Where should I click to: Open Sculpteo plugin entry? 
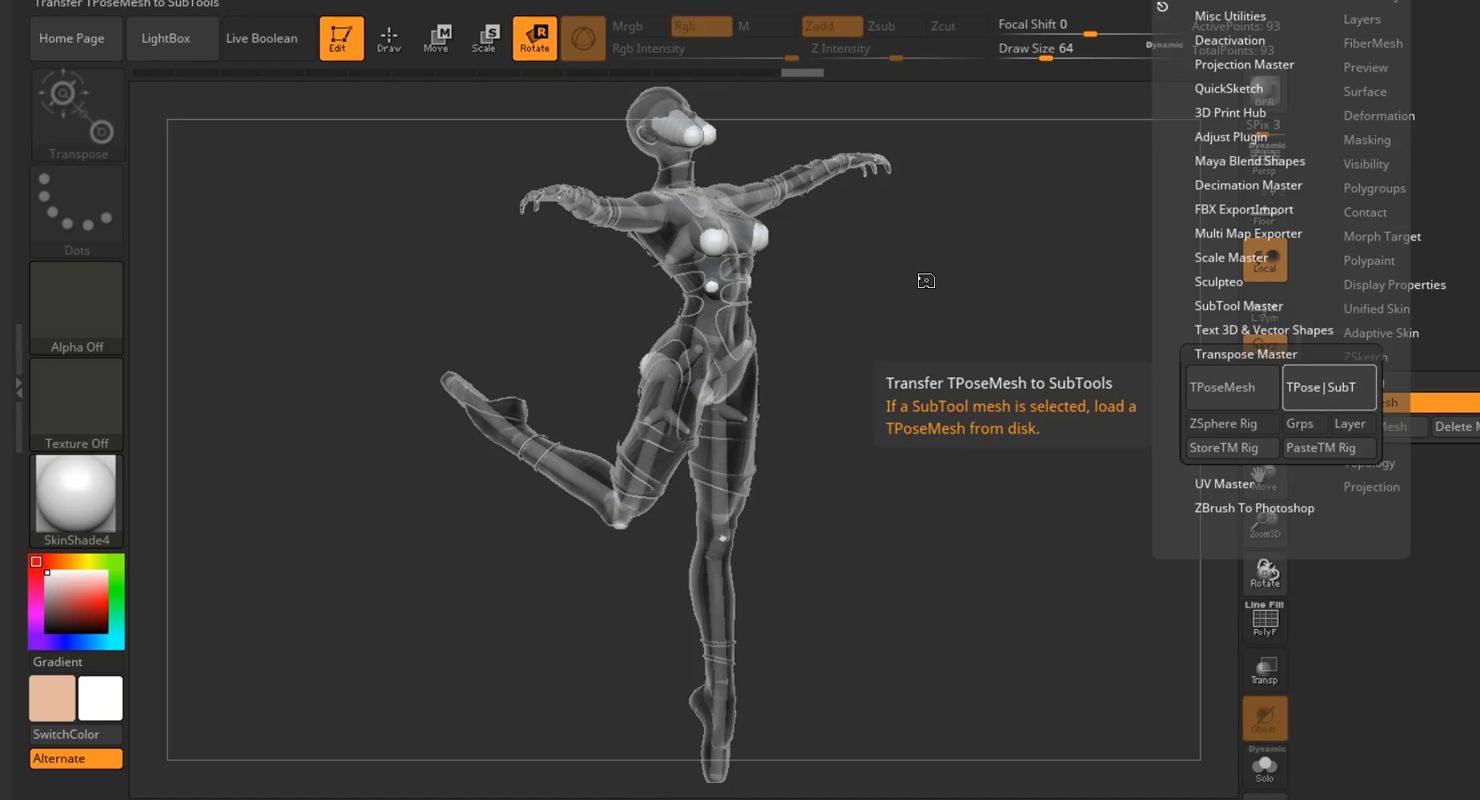[x=1218, y=282]
